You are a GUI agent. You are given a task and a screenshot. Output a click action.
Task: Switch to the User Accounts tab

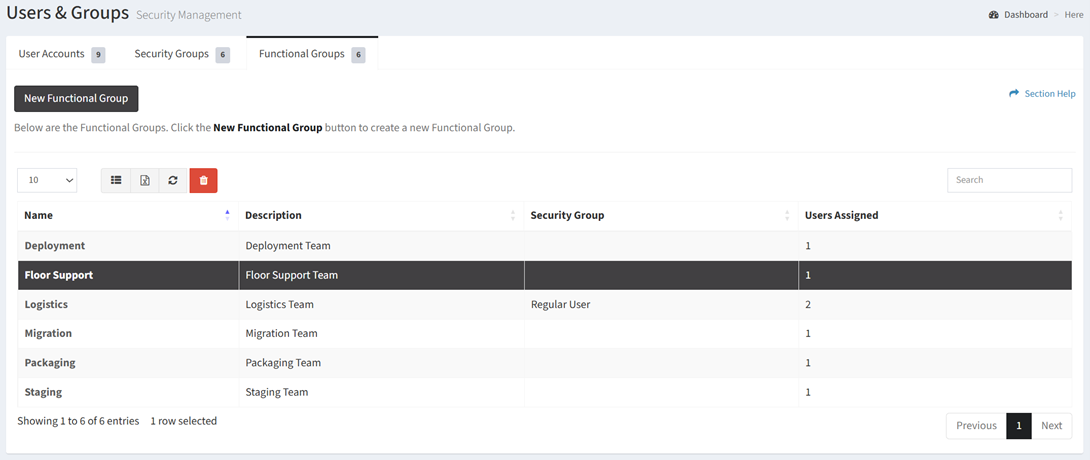point(61,54)
